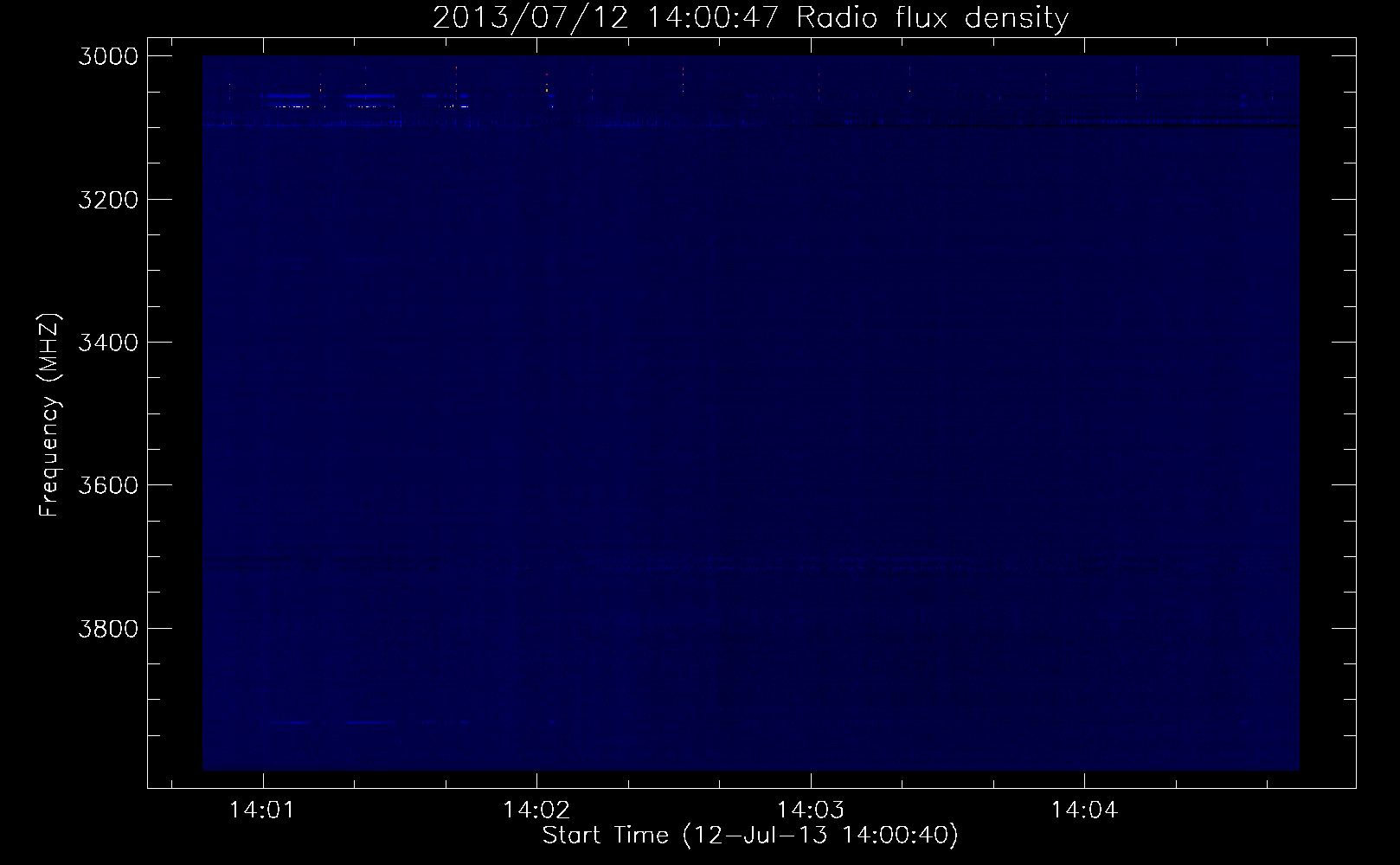Click the 14:03 time tick label
The width and height of the screenshot is (1400, 865).
810,811
